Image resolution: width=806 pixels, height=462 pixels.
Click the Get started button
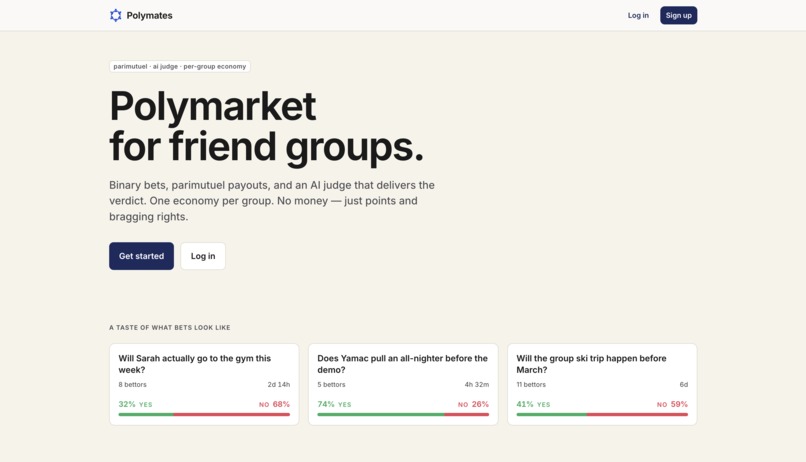click(141, 256)
